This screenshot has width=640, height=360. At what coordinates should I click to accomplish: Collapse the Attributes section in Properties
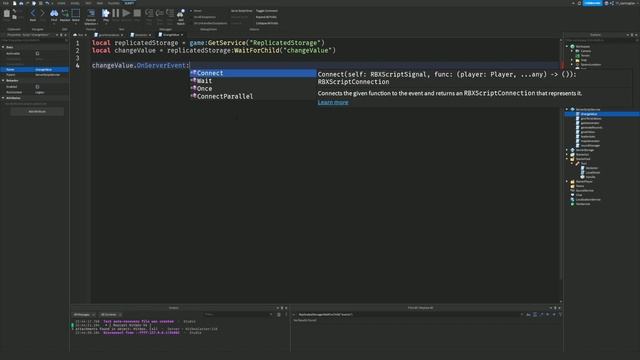point(3,98)
